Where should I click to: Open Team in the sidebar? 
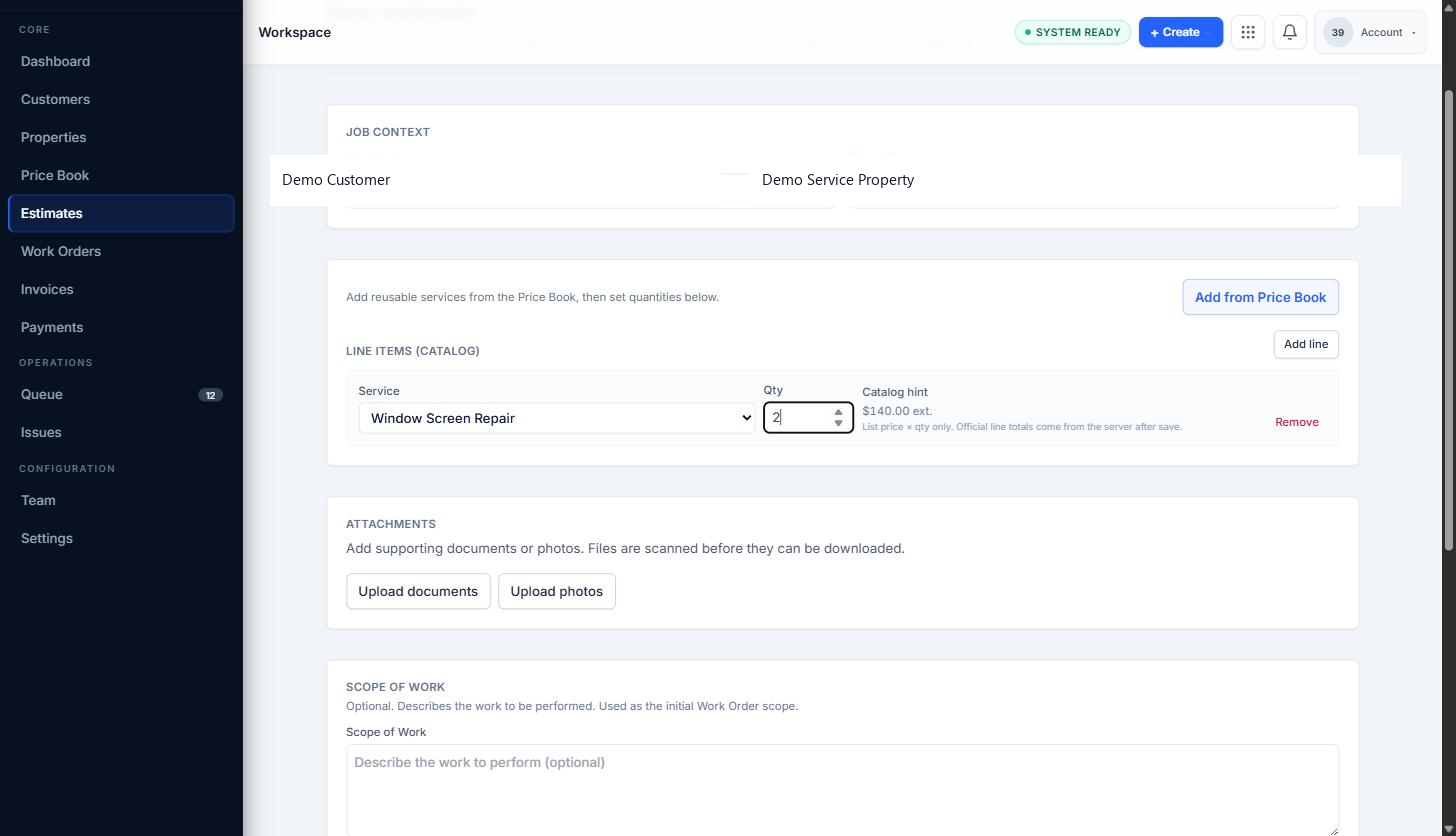[x=121, y=500]
